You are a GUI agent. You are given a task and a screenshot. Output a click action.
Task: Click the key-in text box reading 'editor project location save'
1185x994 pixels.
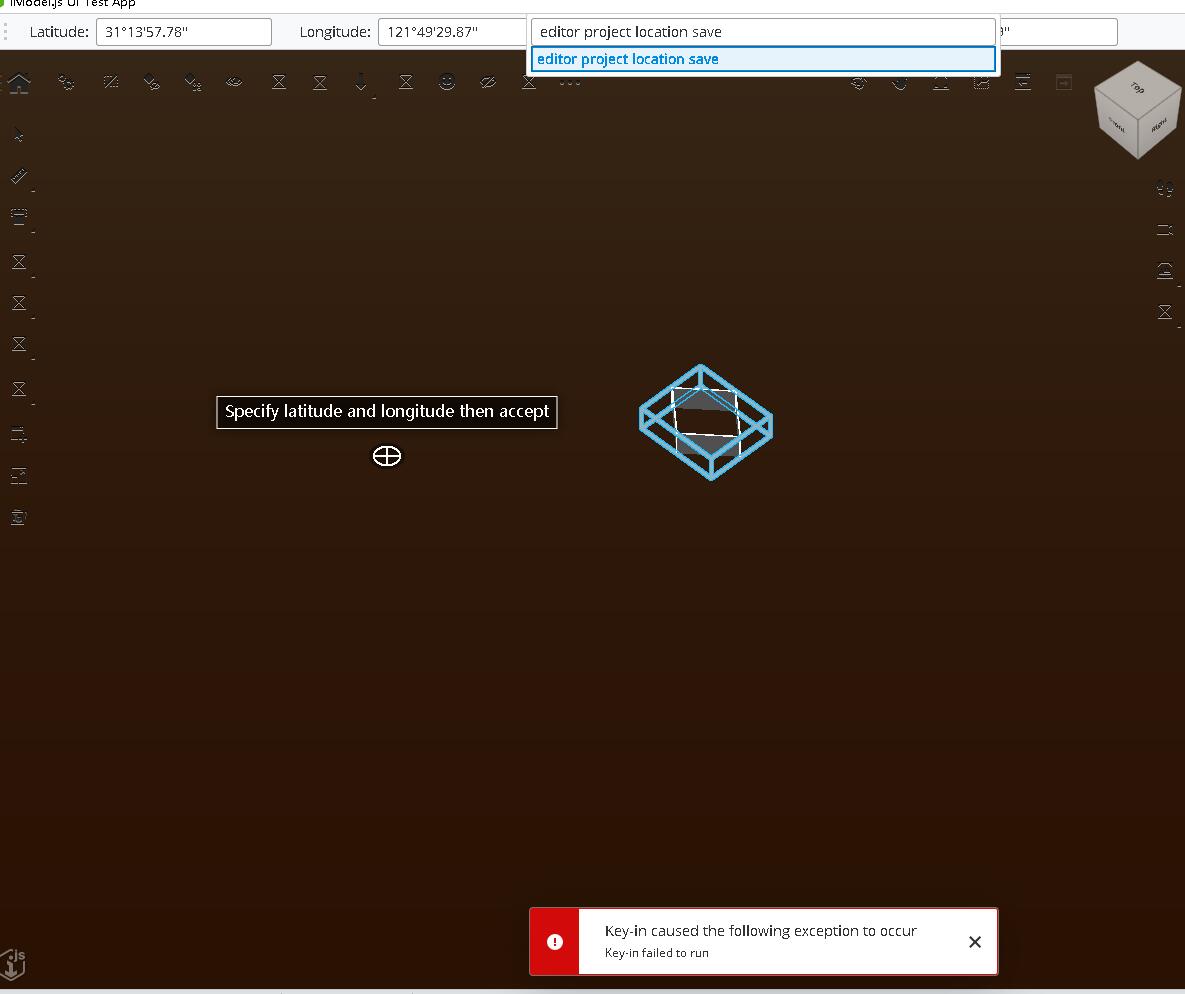pyautogui.click(x=763, y=32)
